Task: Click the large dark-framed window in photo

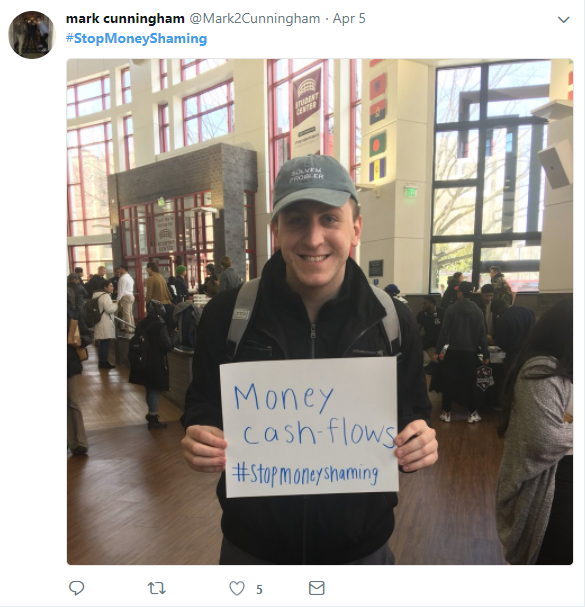Action: (489, 176)
